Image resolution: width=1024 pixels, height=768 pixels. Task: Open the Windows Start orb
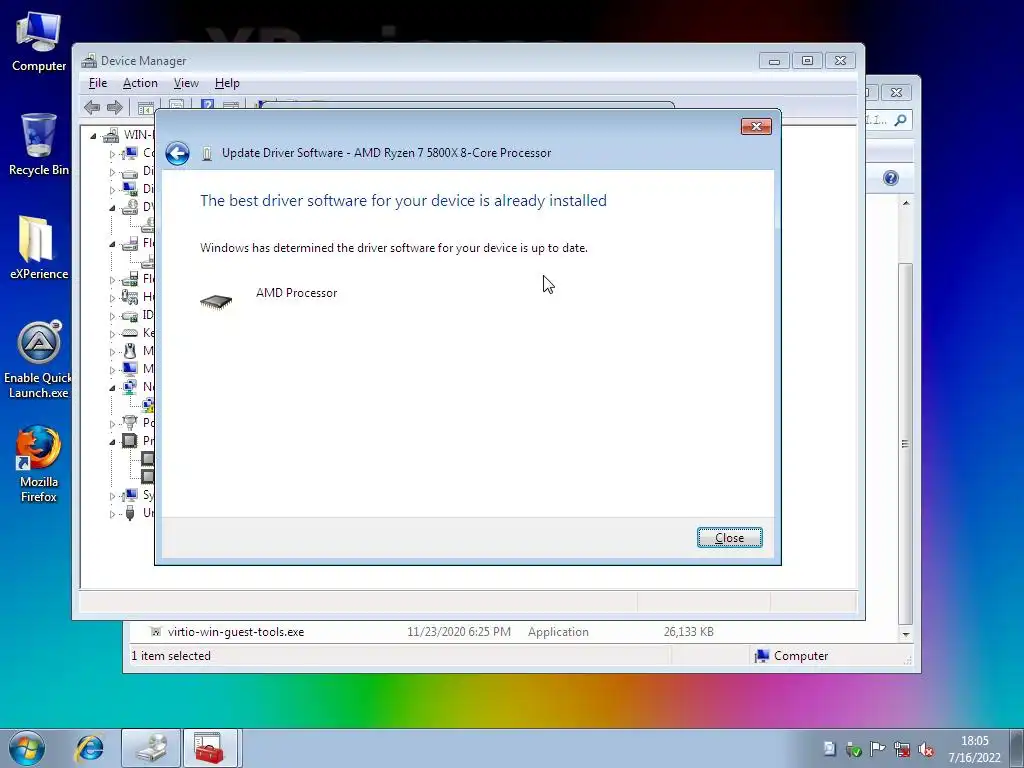click(27, 748)
